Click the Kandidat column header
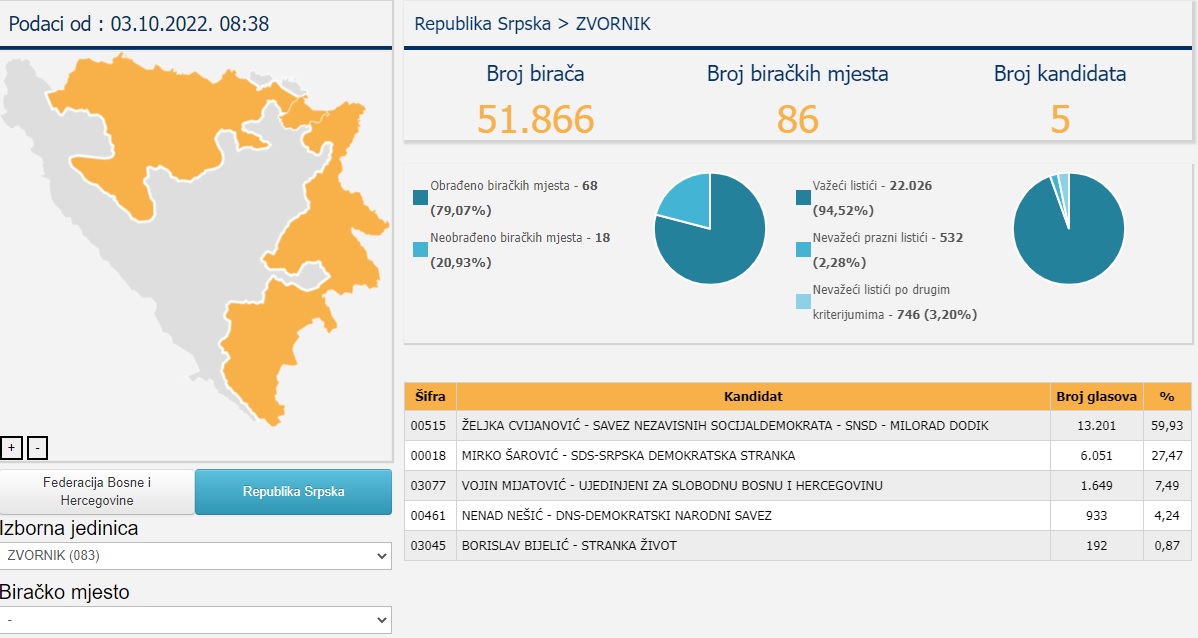This screenshot has width=1198, height=638. 753,396
